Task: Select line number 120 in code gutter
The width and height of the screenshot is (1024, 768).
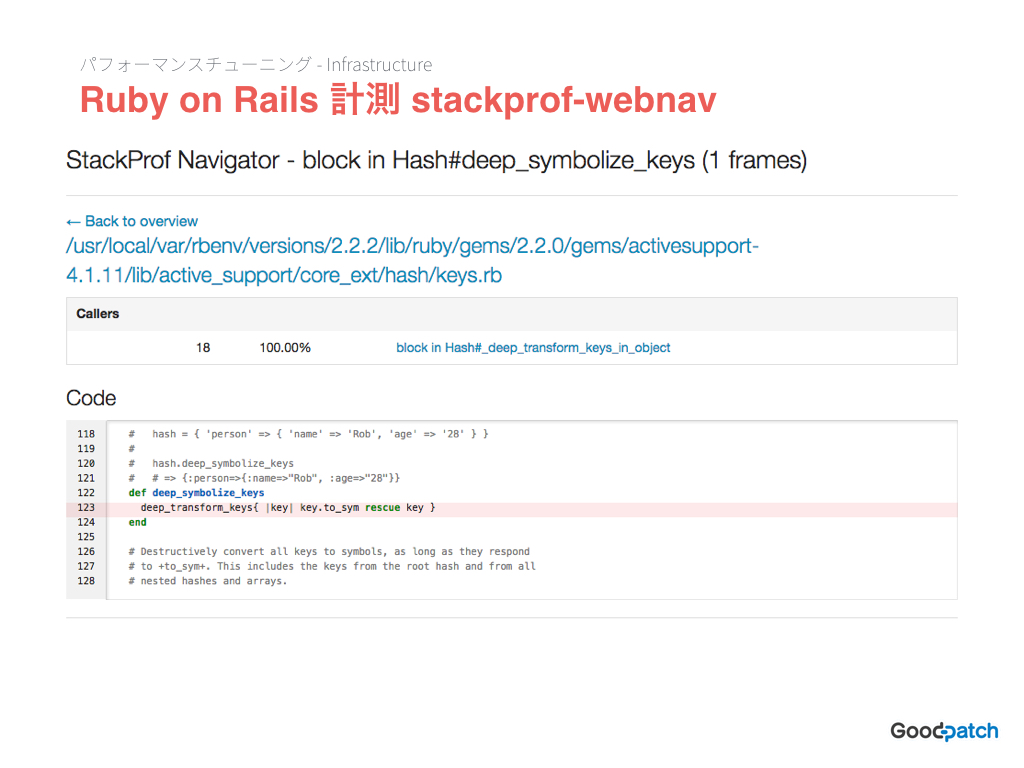Action: (86, 464)
